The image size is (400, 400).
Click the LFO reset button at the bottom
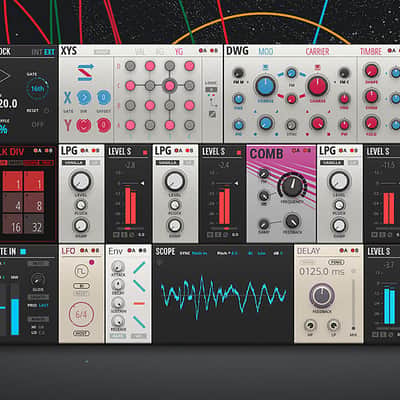81,333
